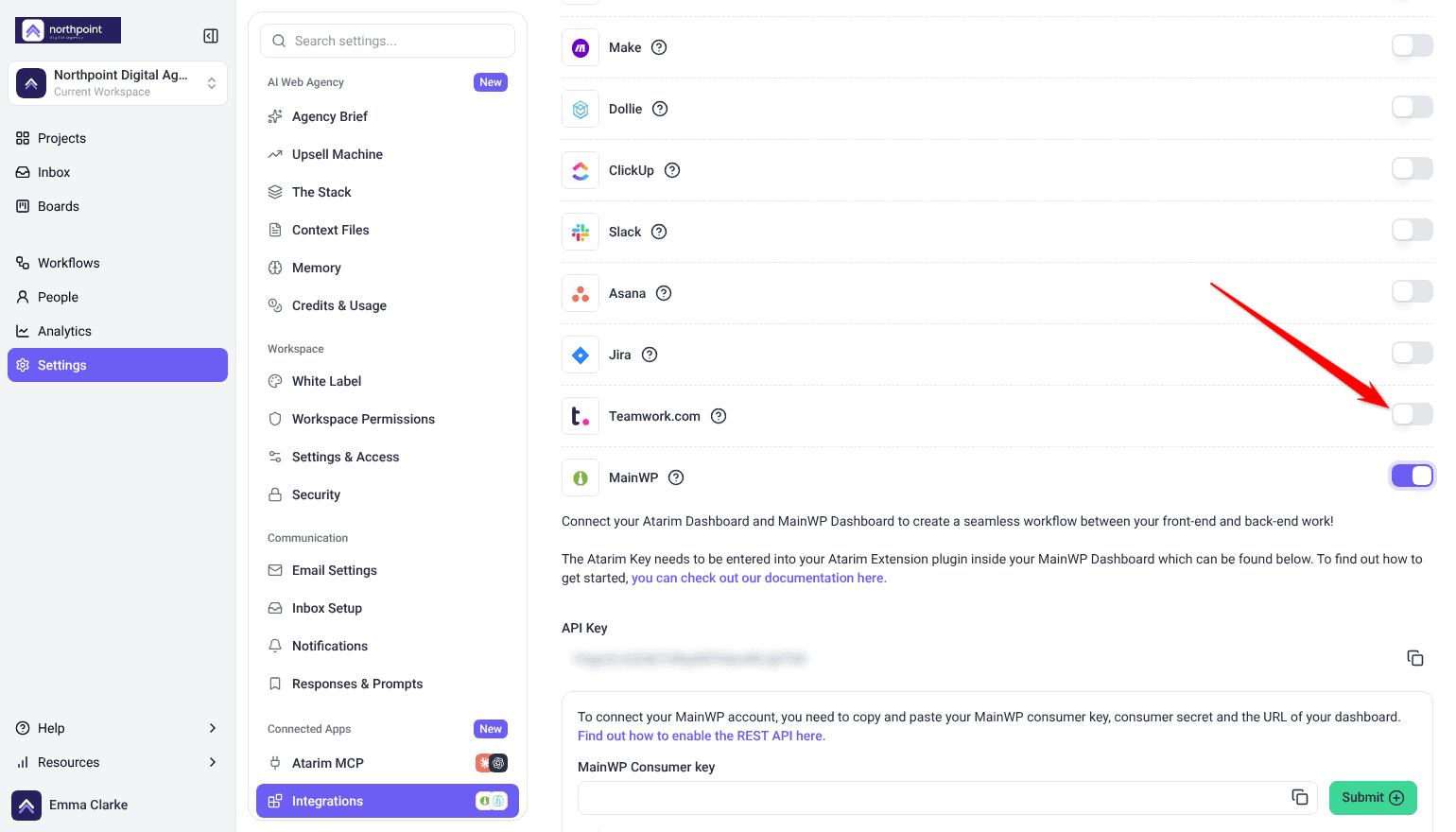Open Email Settings page
Image resolution: width=1456 pixels, height=832 pixels.
tap(388, 570)
